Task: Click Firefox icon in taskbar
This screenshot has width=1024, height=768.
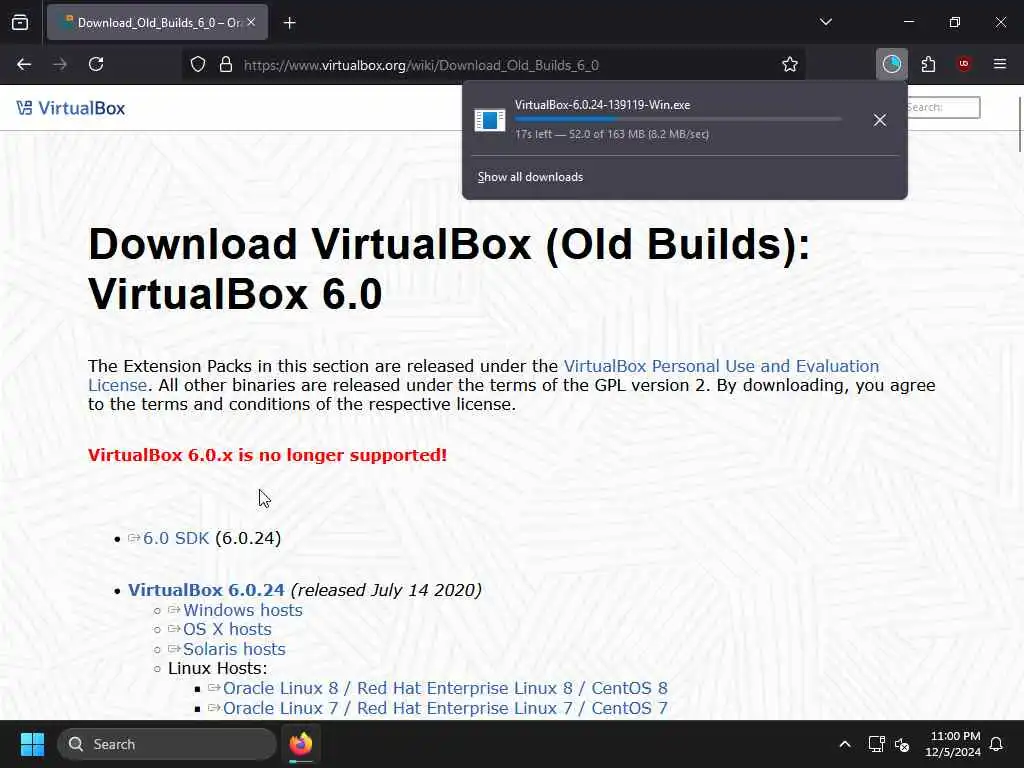Action: tap(301, 744)
